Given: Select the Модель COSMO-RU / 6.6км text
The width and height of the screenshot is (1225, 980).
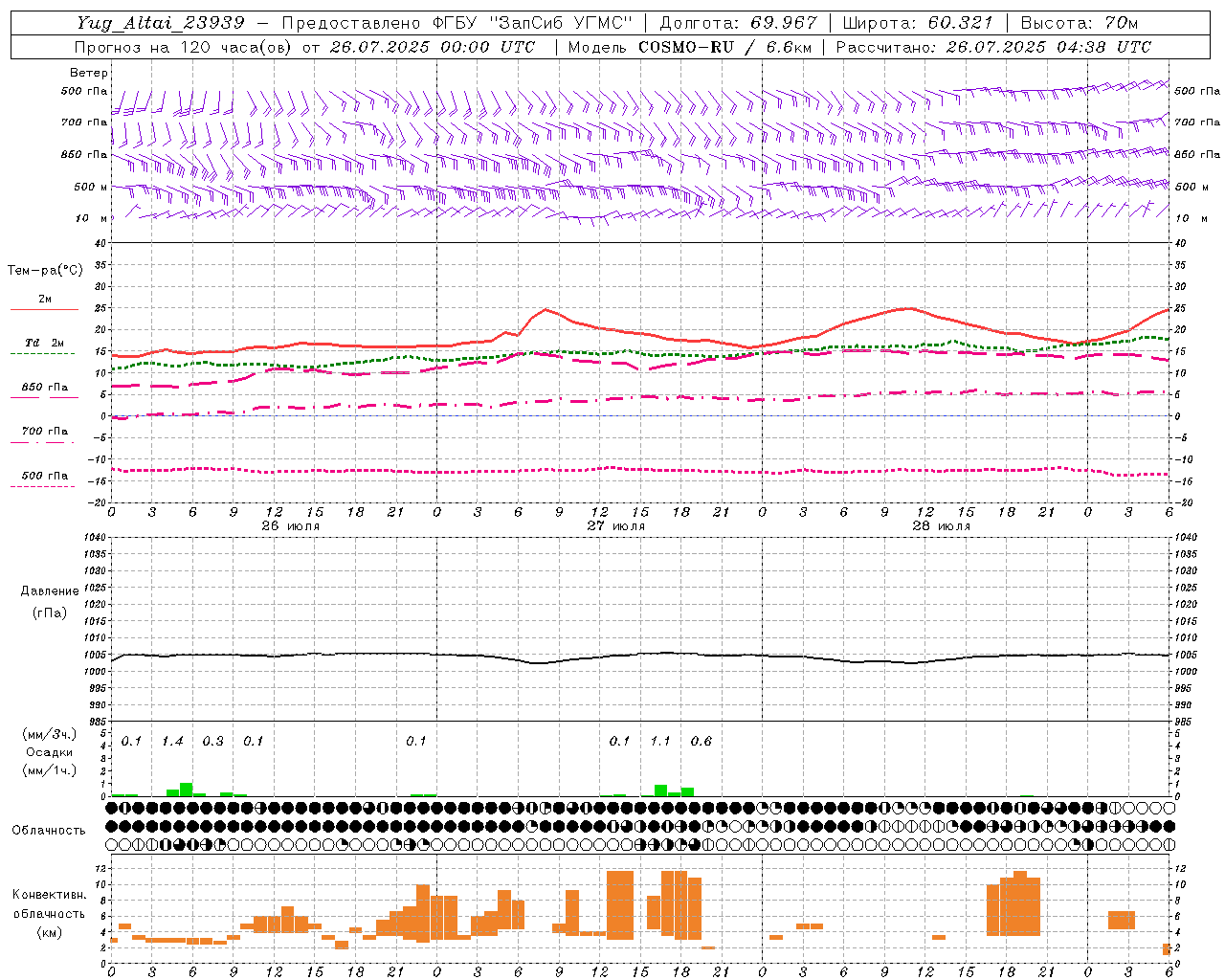Looking at the screenshot, I should tap(690, 47).
